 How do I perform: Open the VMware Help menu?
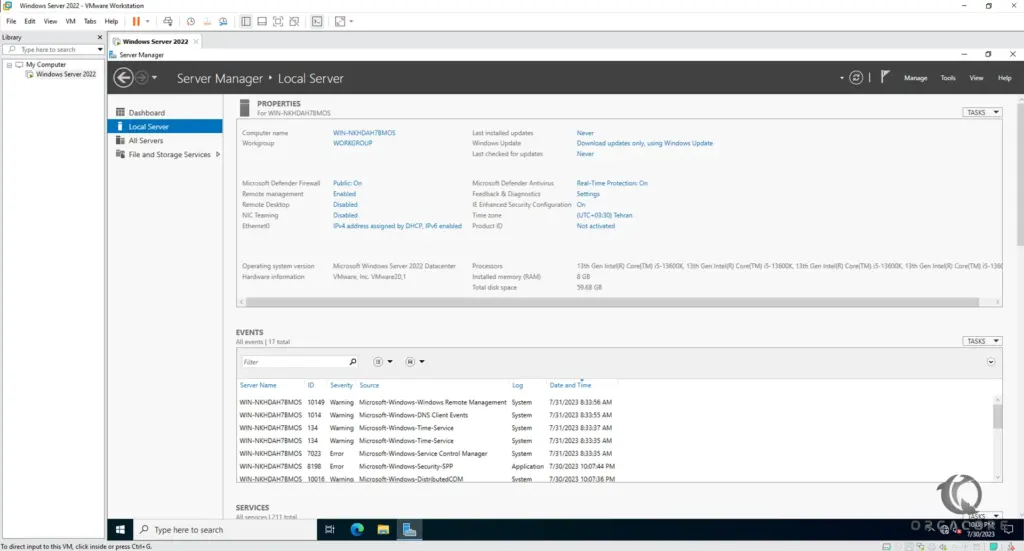pyautogui.click(x=112, y=22)
